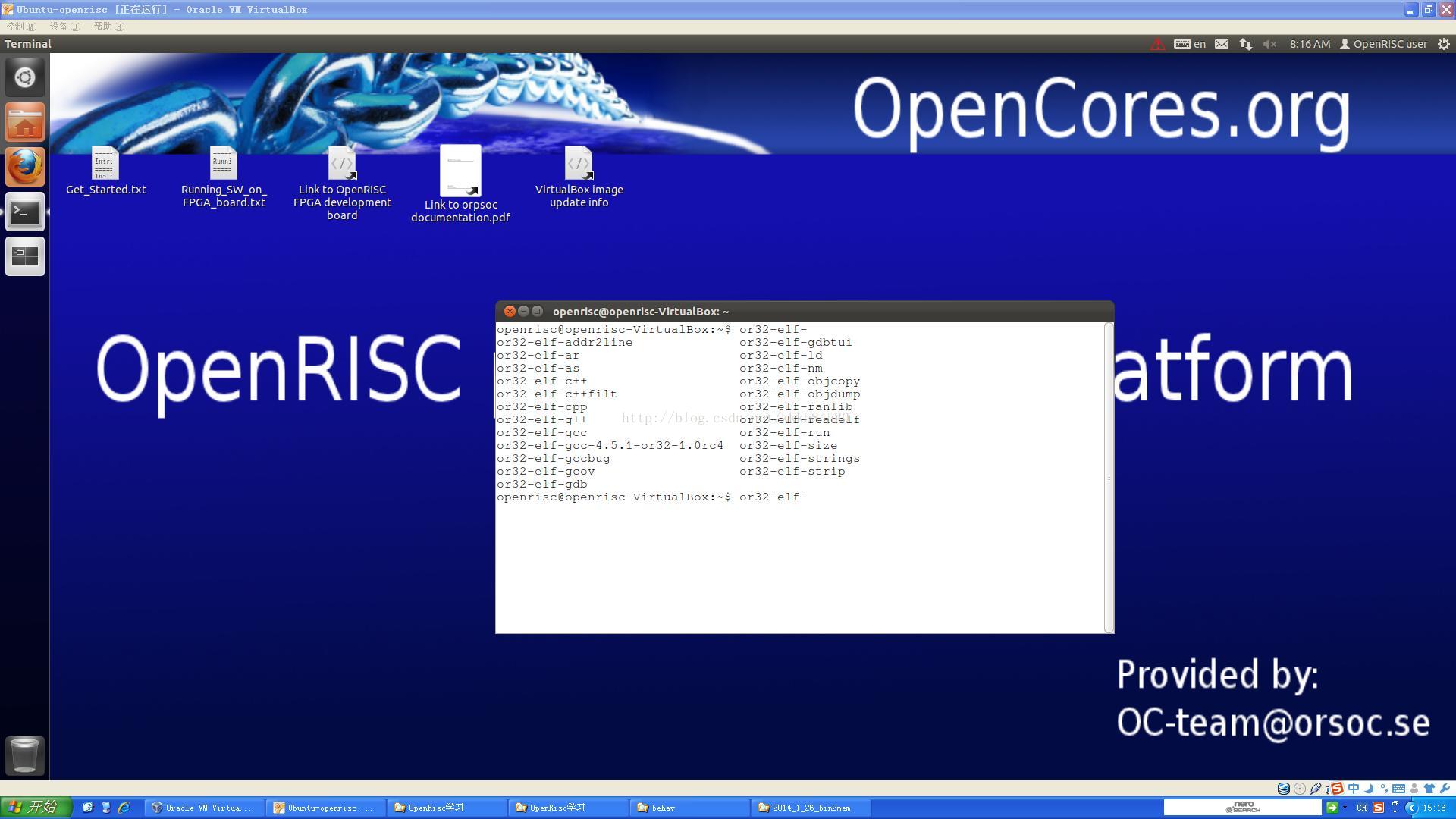Open the system gear session menu
The height and width of the screenshot is (819, 1456).
pos(1444,44)
